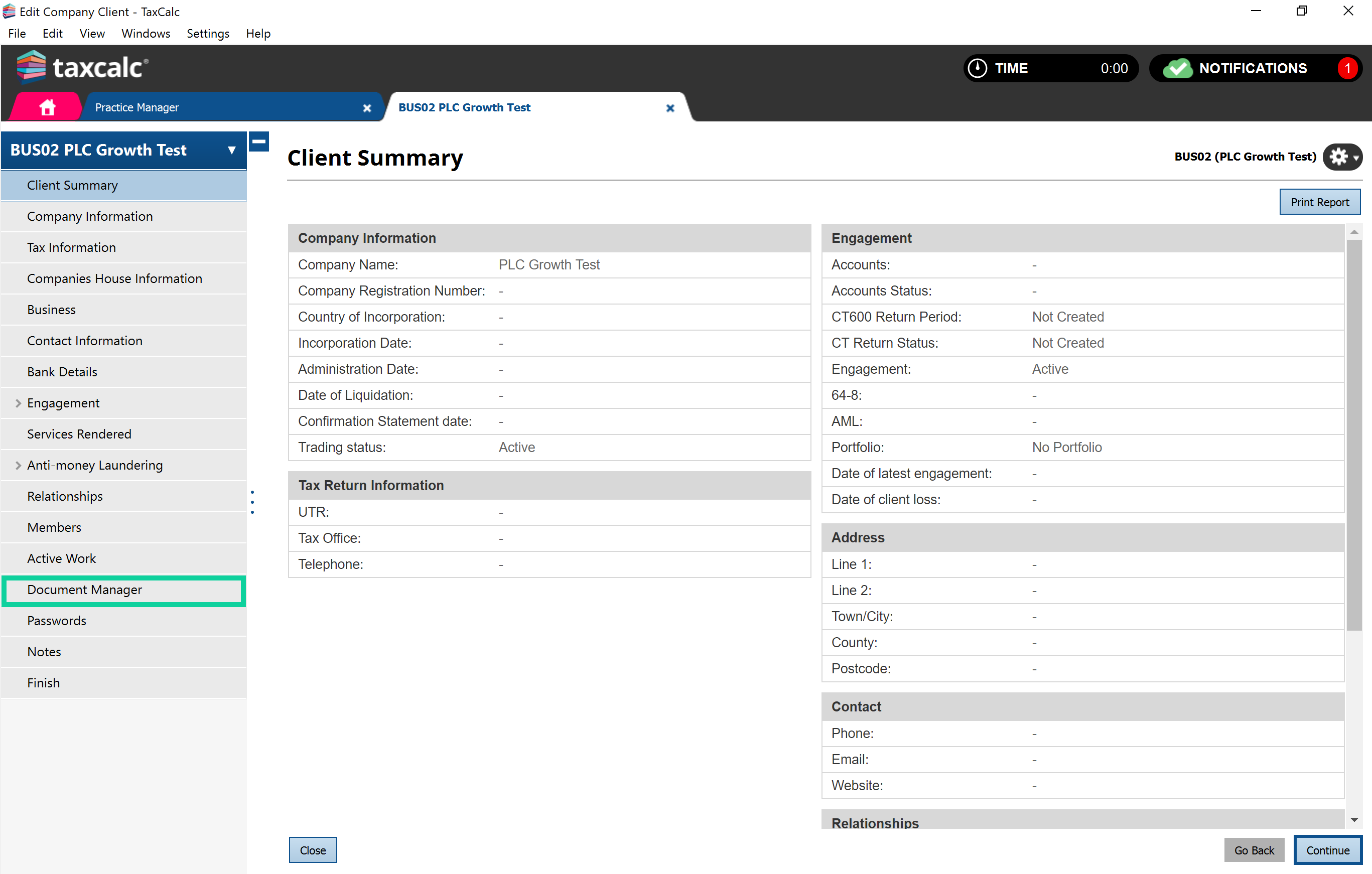Go to the Finish section
Image resolution: width=1372 pixels, height=874 pixels.
(123, 683)
